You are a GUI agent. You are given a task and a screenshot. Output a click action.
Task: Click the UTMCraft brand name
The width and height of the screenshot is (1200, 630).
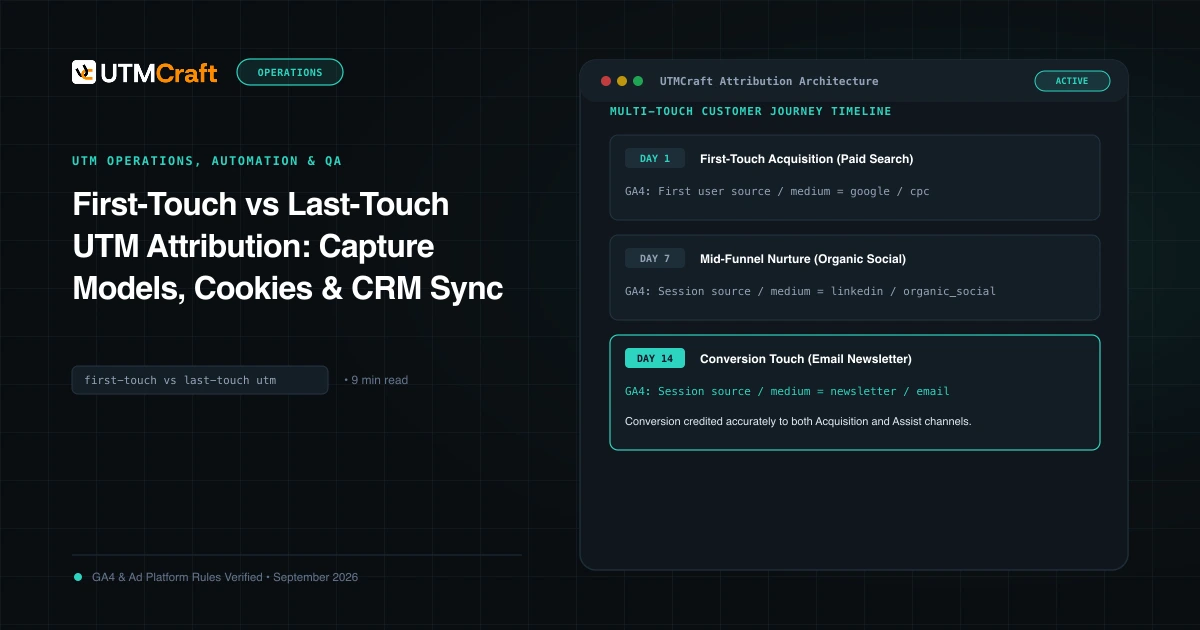coord(159,73)
